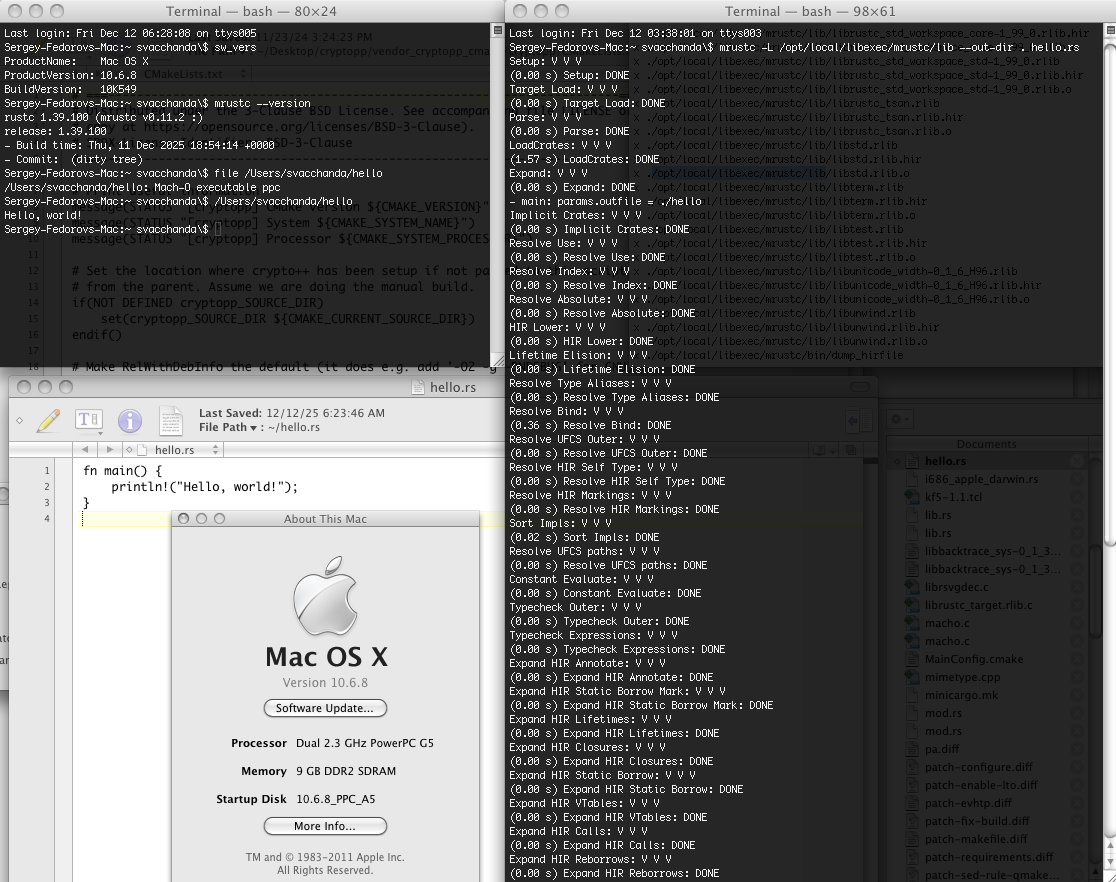Click the hello.rs proxy icon in title bar

tap(418, 387)
